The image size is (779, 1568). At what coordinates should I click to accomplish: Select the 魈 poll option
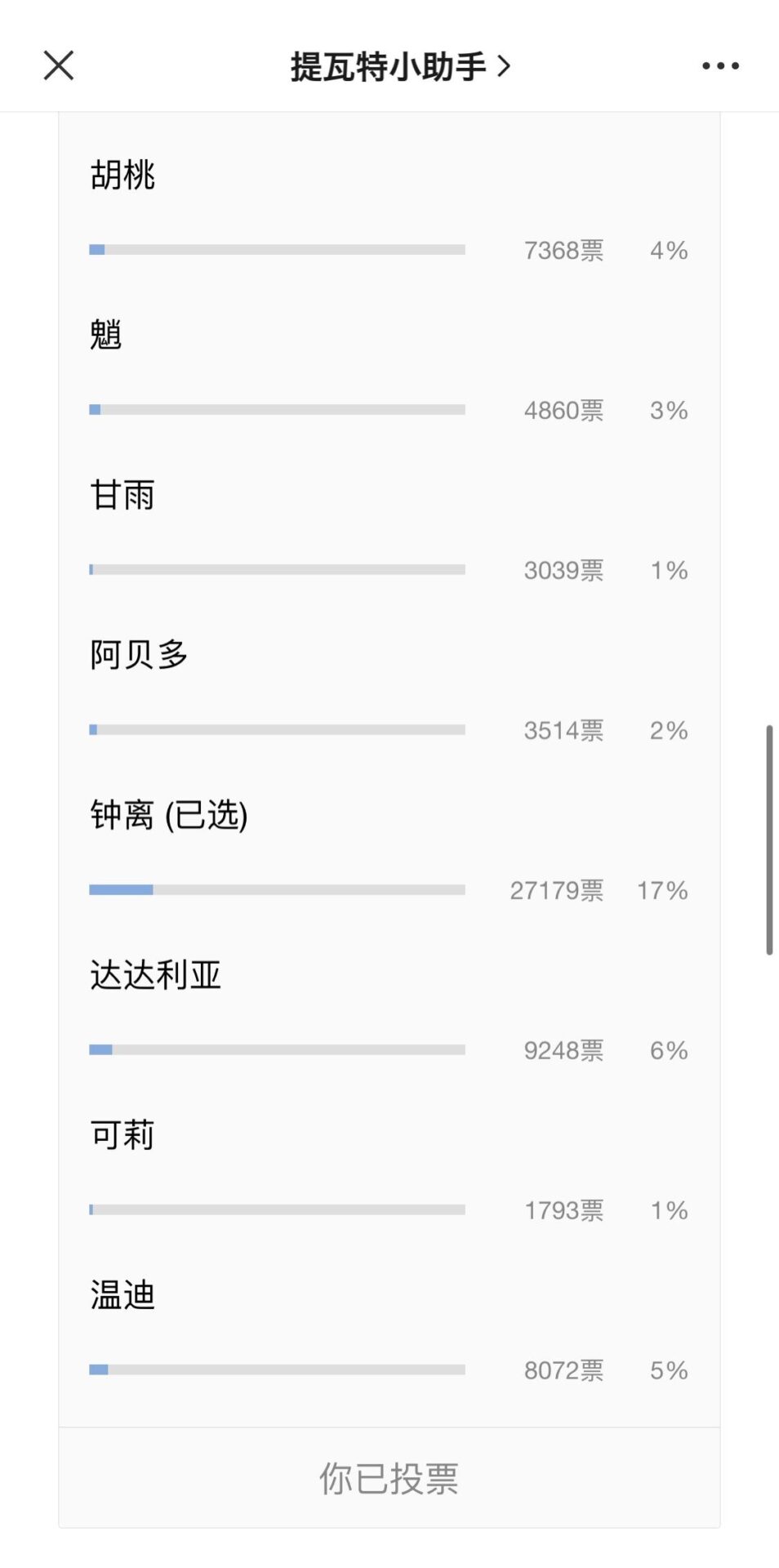pos(106,335)
